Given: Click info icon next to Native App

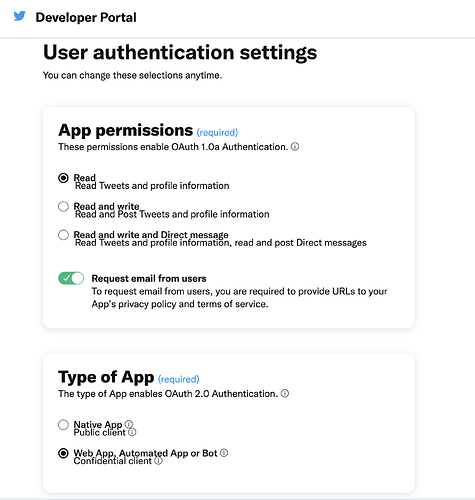Looking at the screenshot, I should pyautogui.click(x=129, y=424).
